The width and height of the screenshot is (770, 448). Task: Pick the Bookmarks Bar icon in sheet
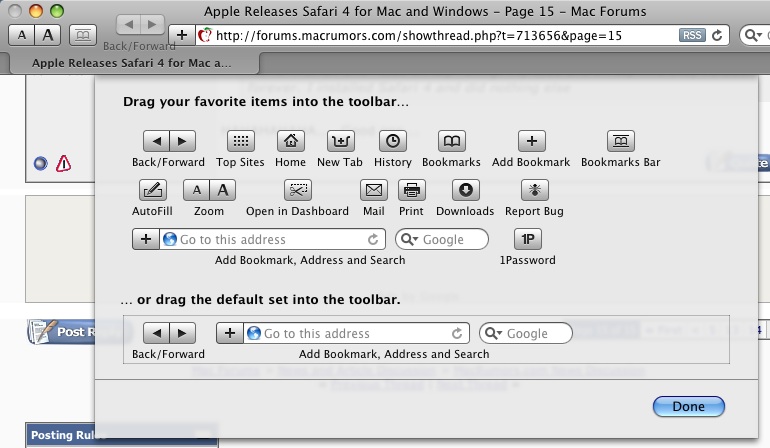621,141
